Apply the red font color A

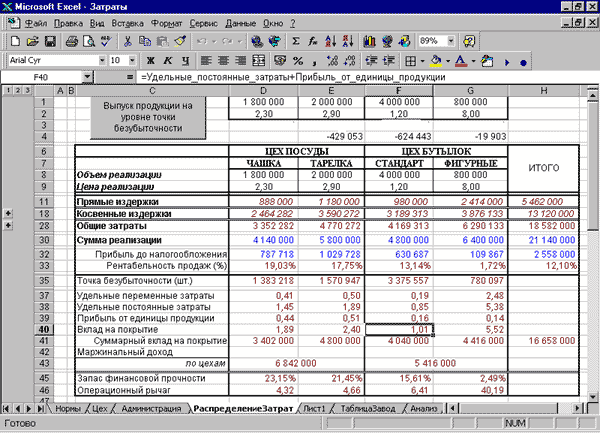coord(461,61)
